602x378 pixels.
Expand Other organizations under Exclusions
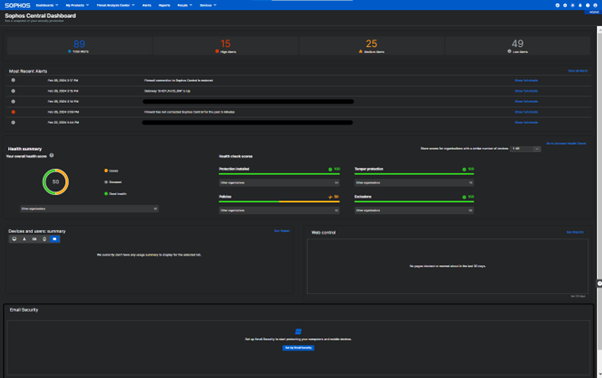pyautogui.click(x=414, y=210)
